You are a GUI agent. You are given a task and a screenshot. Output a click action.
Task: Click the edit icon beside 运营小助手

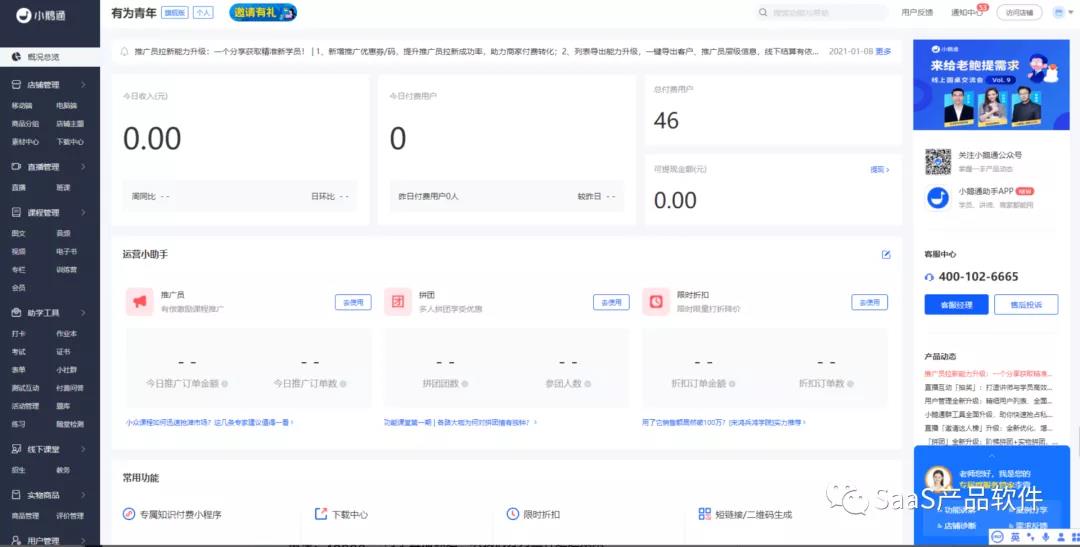pyautogui.click(x=886, y=254)
